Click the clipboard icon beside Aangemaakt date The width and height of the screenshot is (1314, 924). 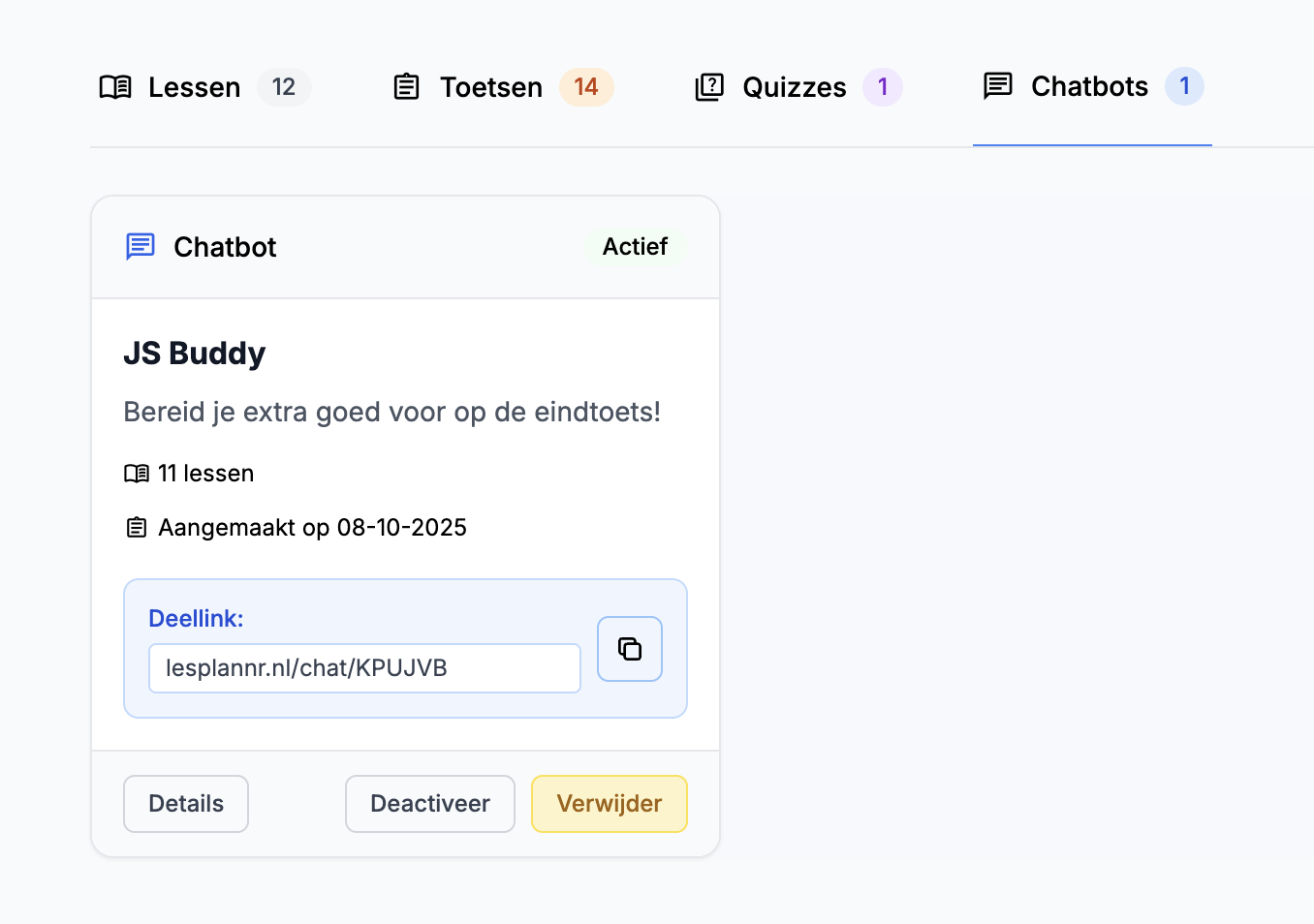137,528
